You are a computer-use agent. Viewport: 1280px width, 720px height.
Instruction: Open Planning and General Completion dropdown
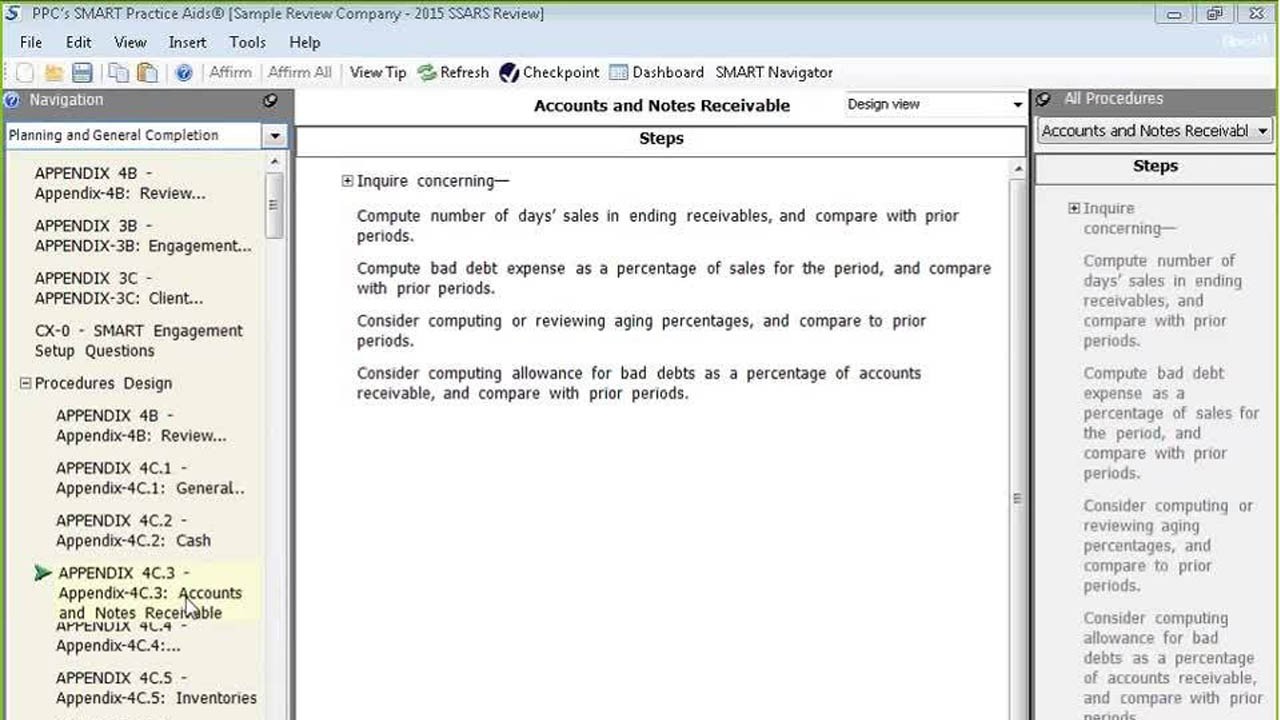click(x=274, y=136)
